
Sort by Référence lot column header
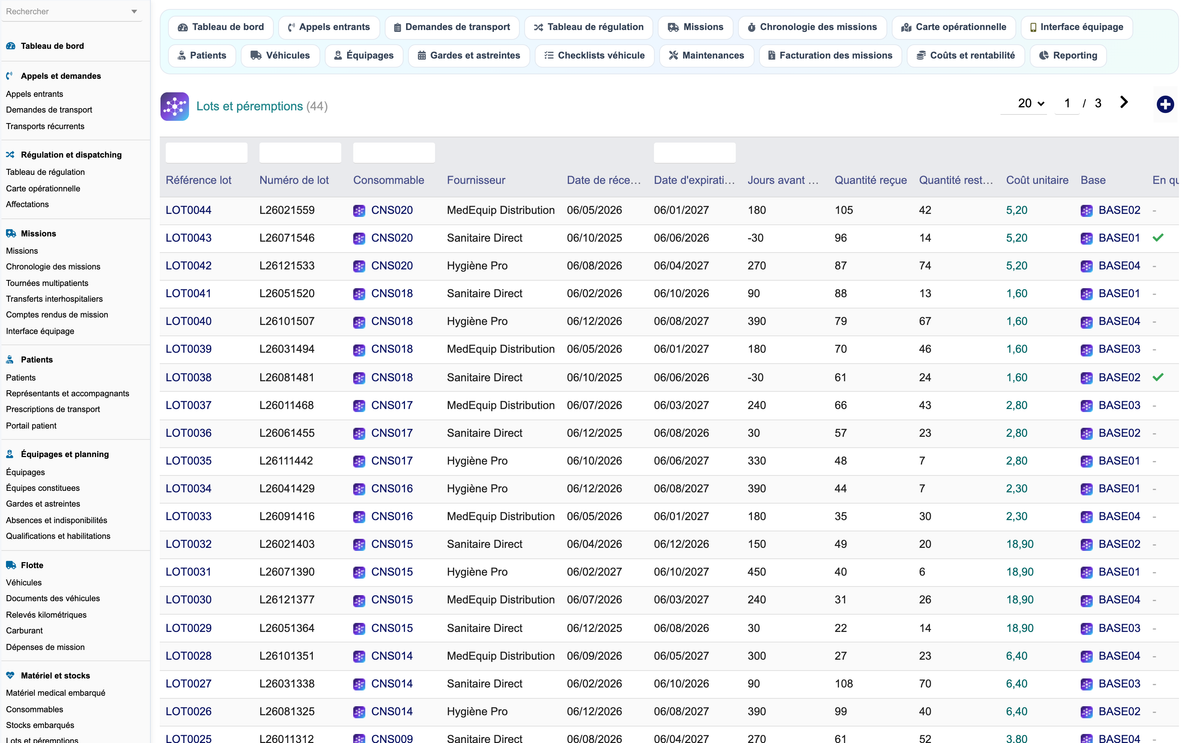tap(198, 180)
